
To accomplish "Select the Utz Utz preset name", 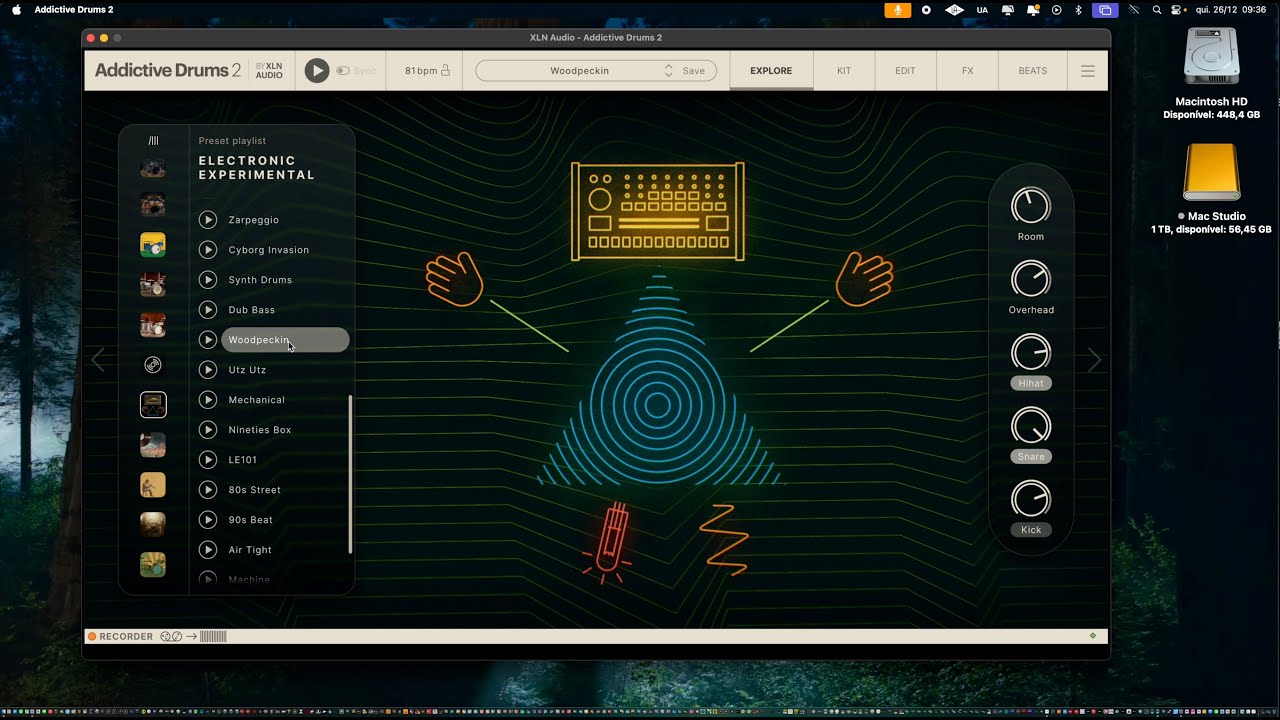I will click(x=247, y=370).
